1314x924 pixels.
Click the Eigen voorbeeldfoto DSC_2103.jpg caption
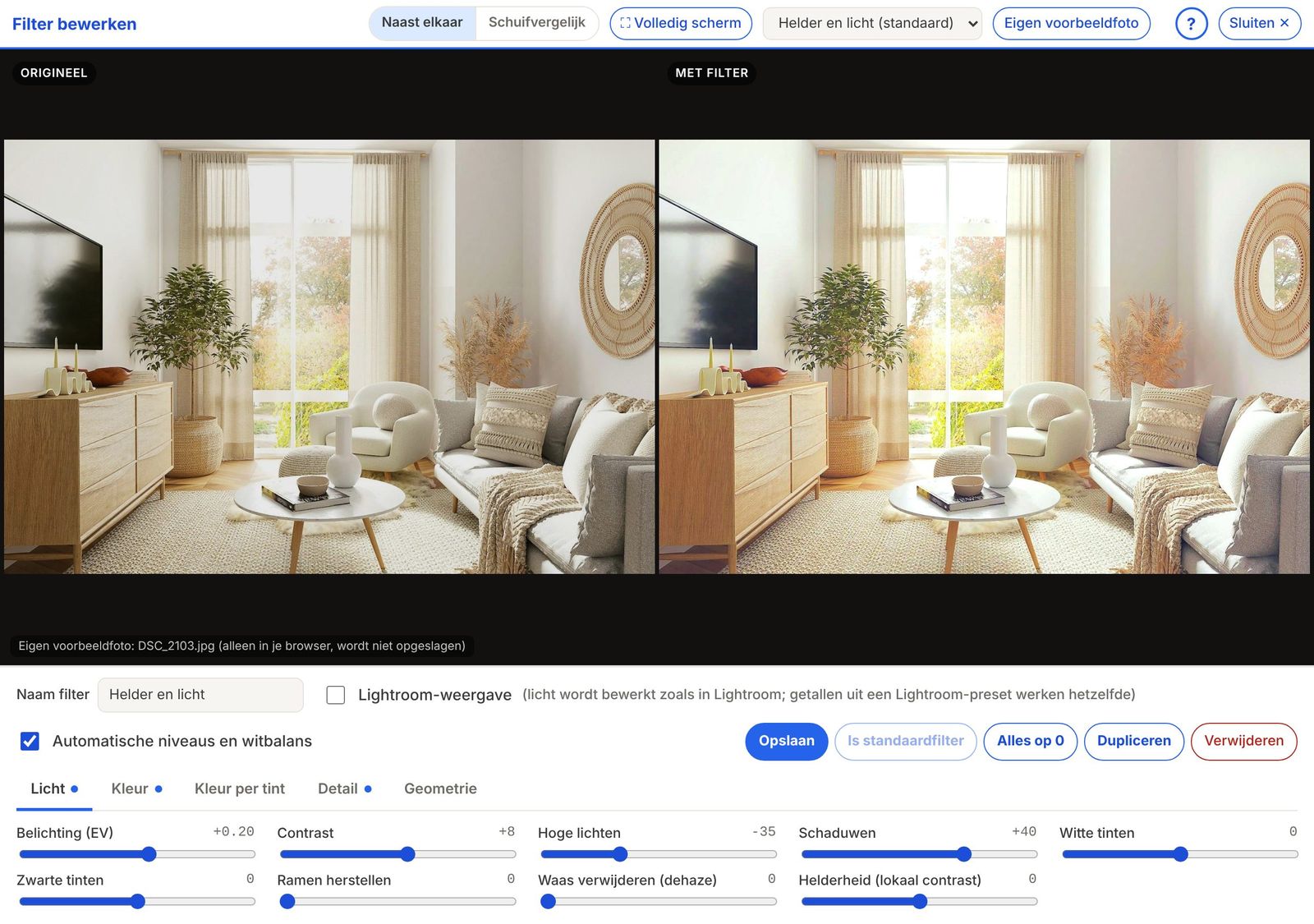tap(242, 646)
